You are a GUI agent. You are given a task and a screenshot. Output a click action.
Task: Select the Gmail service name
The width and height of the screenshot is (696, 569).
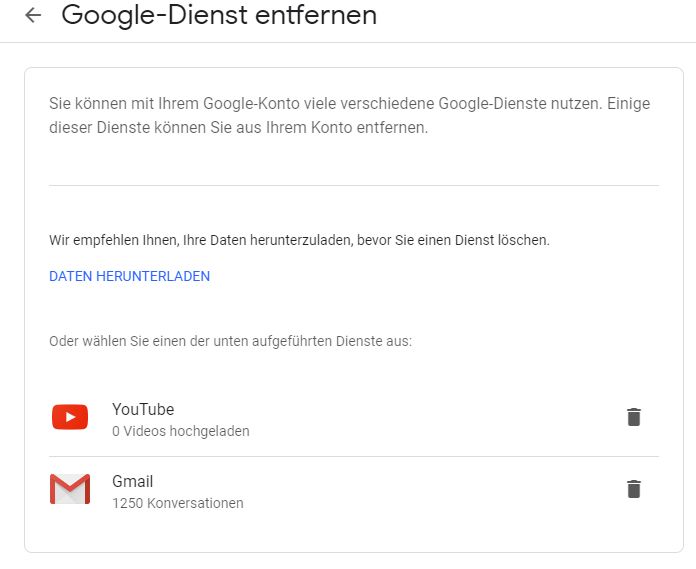(x=132, y=481)
